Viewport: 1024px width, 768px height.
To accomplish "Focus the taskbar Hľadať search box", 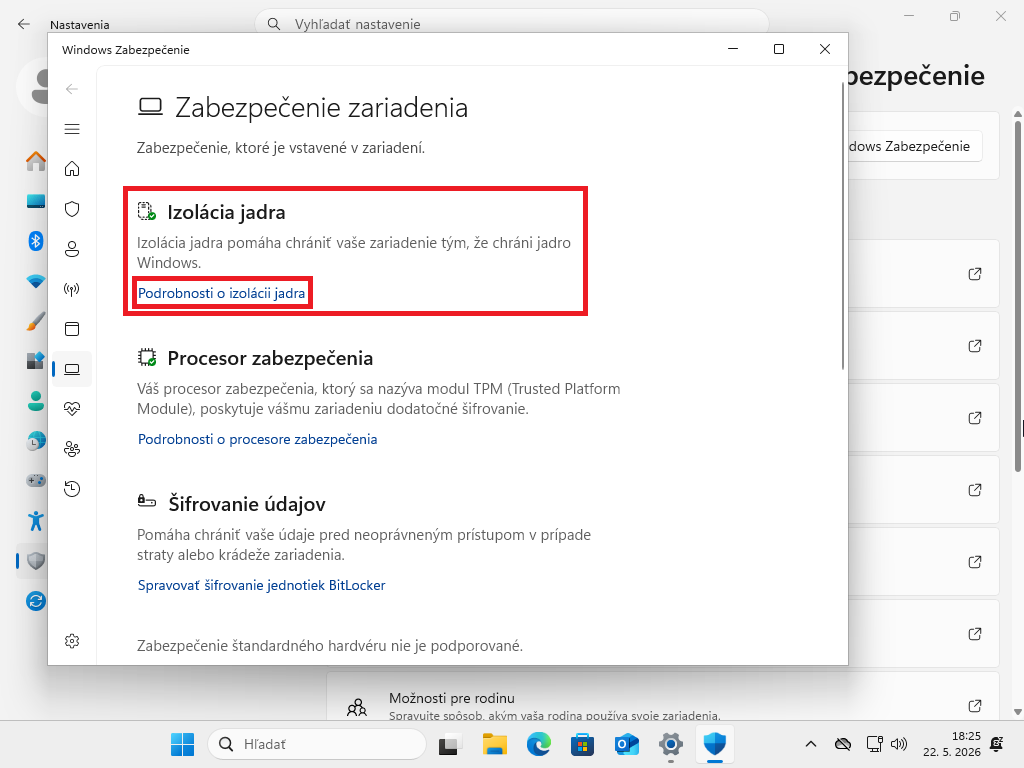I will point(317,744).
